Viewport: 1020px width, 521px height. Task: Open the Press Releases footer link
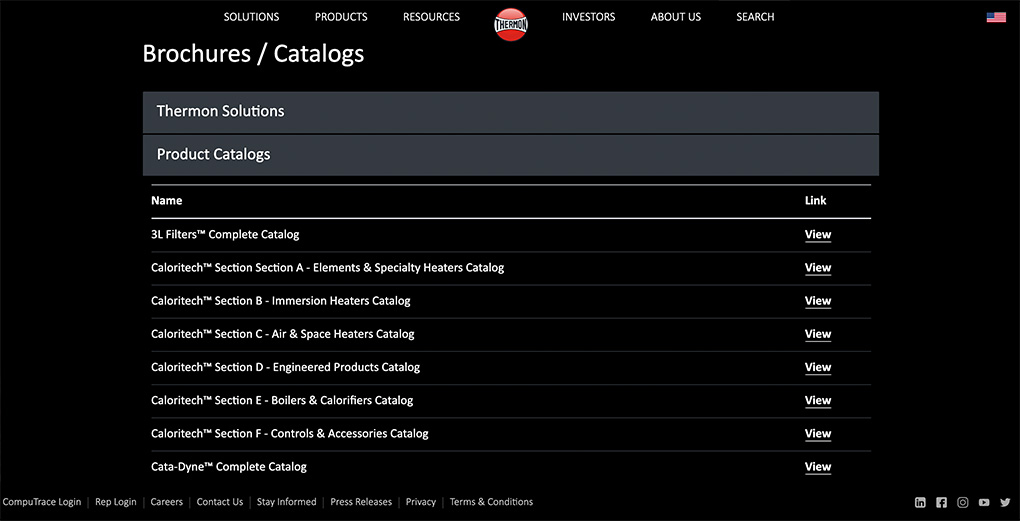[x=361, y=502]
